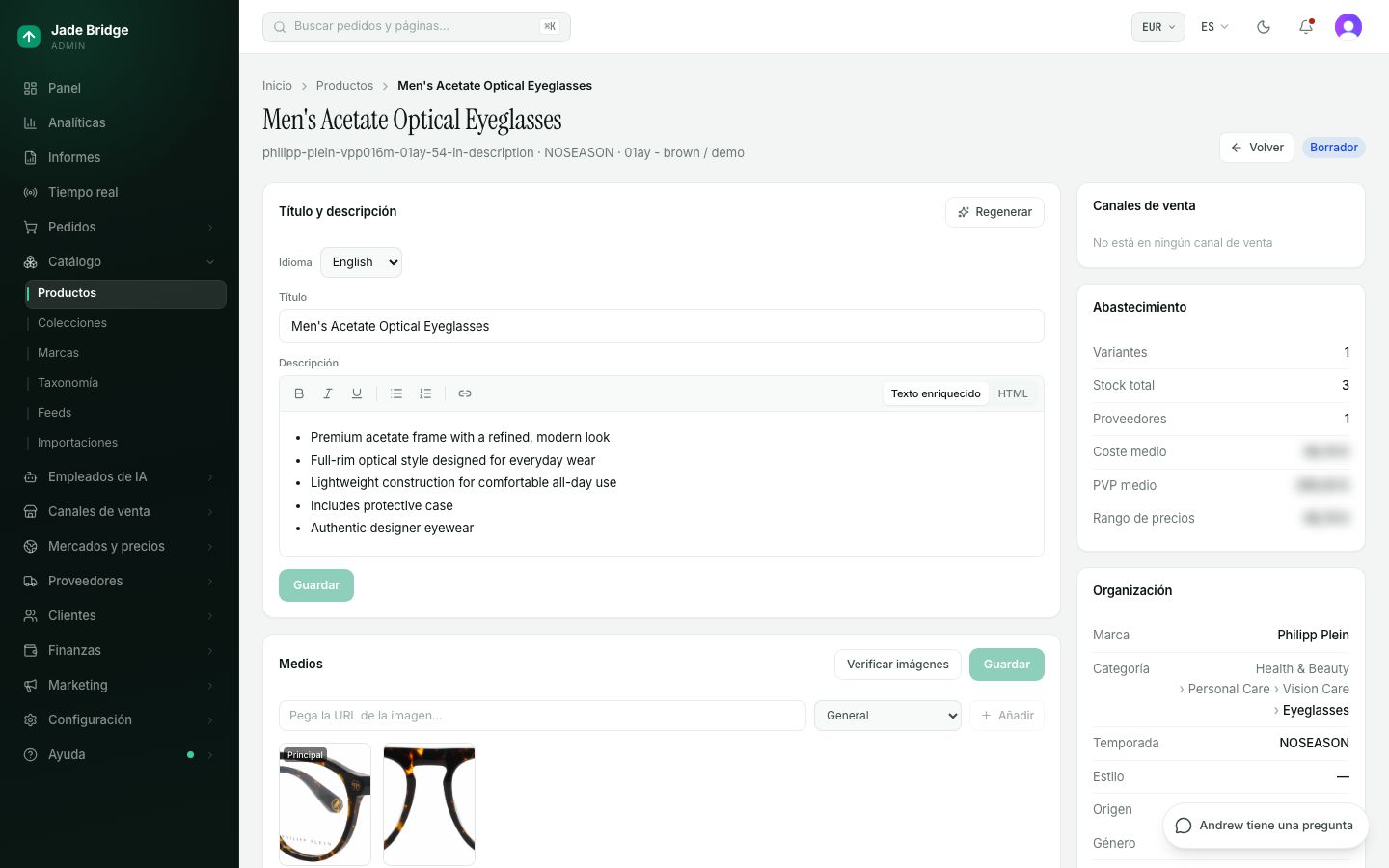Click the Volver back button

coord(1257,148)
